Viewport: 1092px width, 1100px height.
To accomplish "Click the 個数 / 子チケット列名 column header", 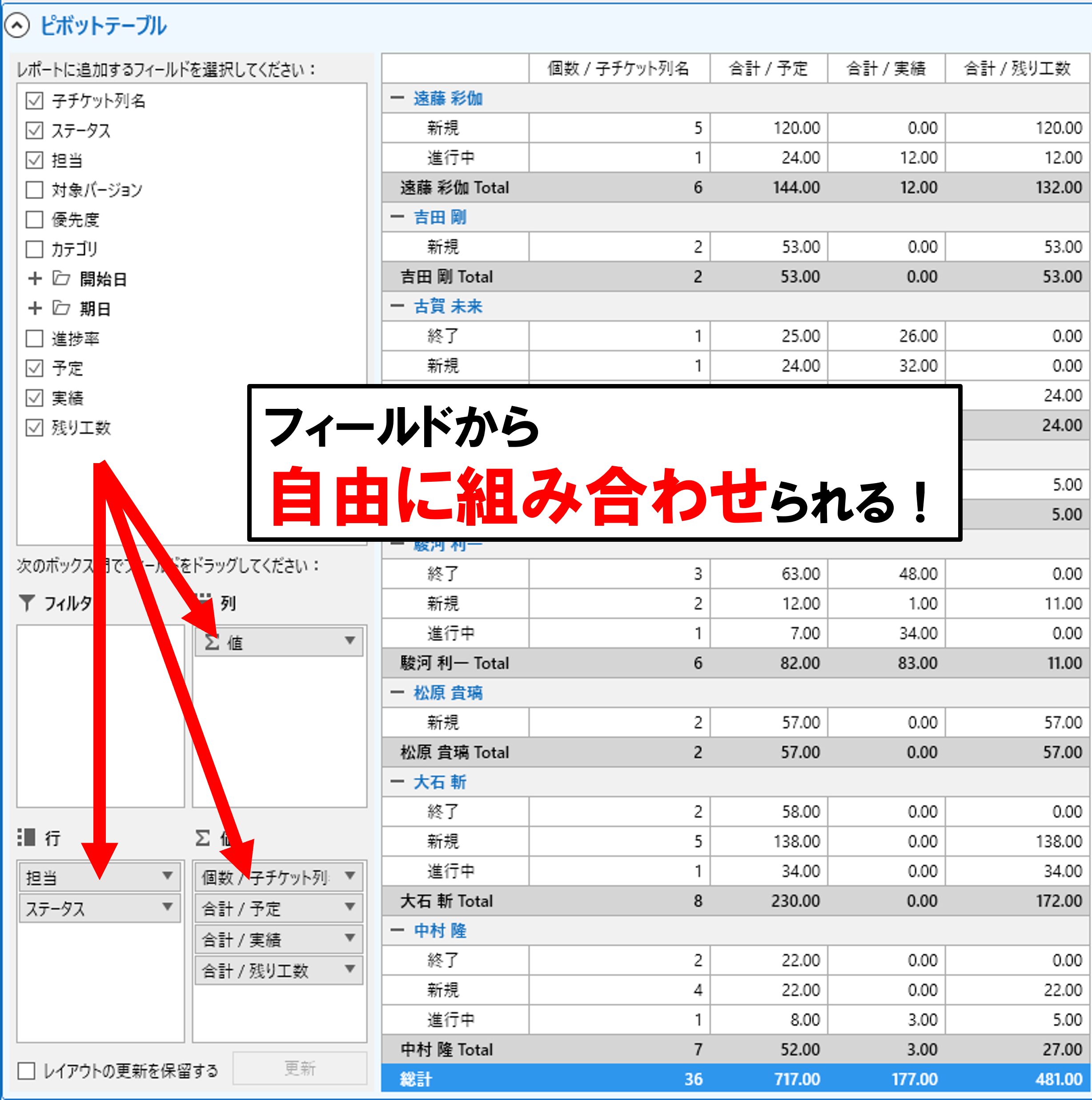I will coord(618,69).
